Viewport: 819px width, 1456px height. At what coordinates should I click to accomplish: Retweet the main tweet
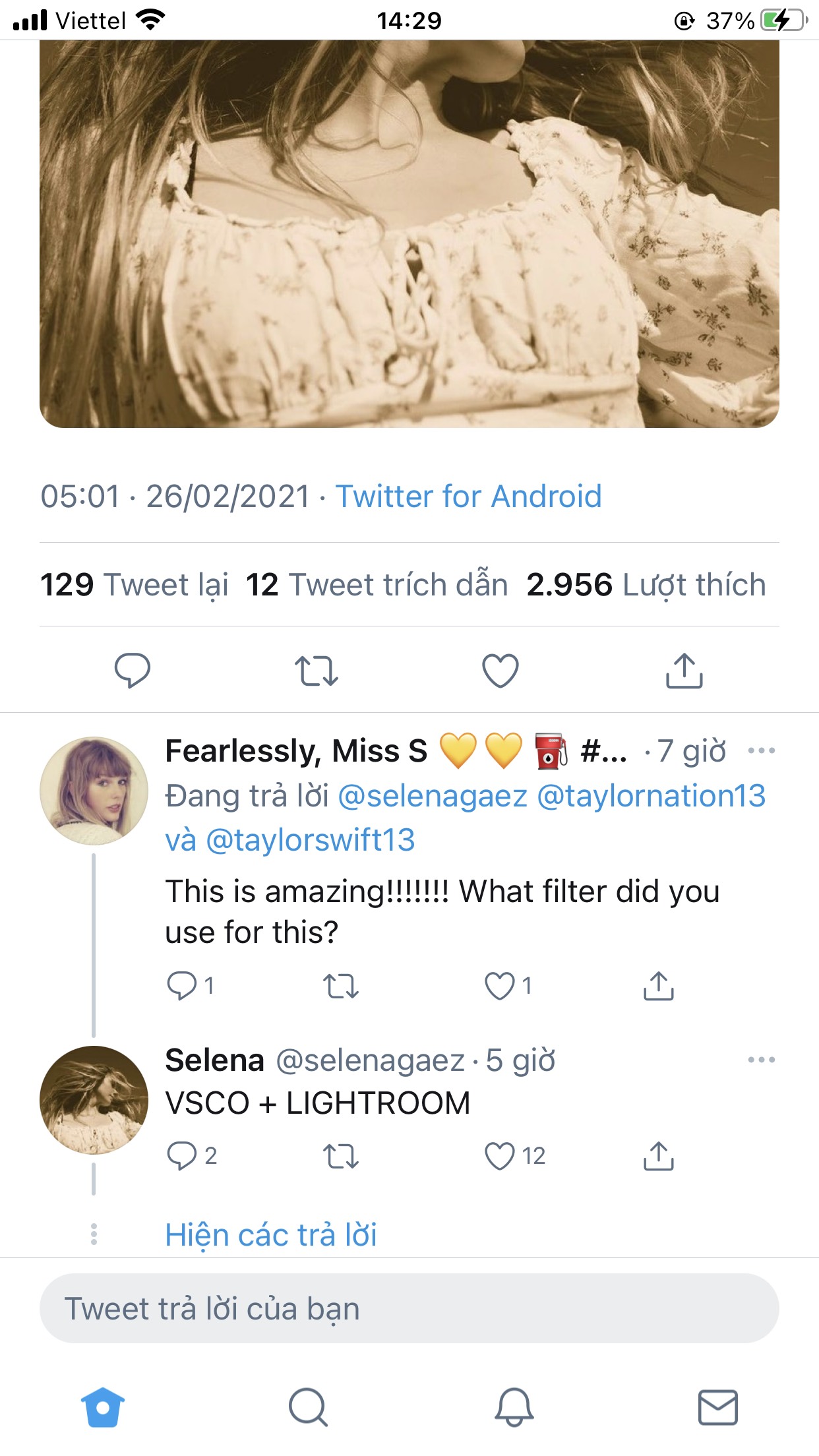click(x=316, y=671)
